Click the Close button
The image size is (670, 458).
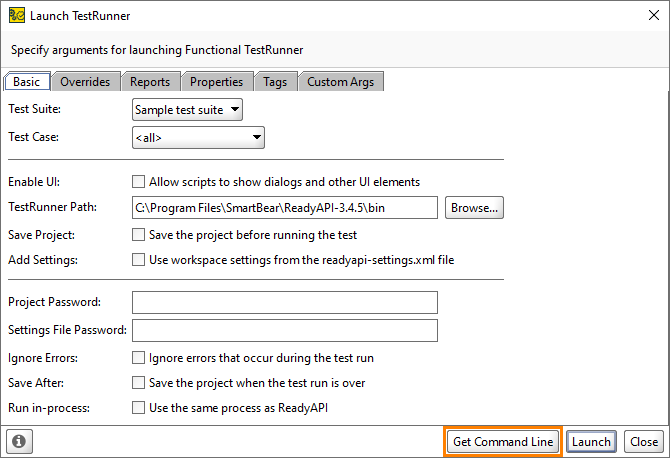tap(644, 442)
